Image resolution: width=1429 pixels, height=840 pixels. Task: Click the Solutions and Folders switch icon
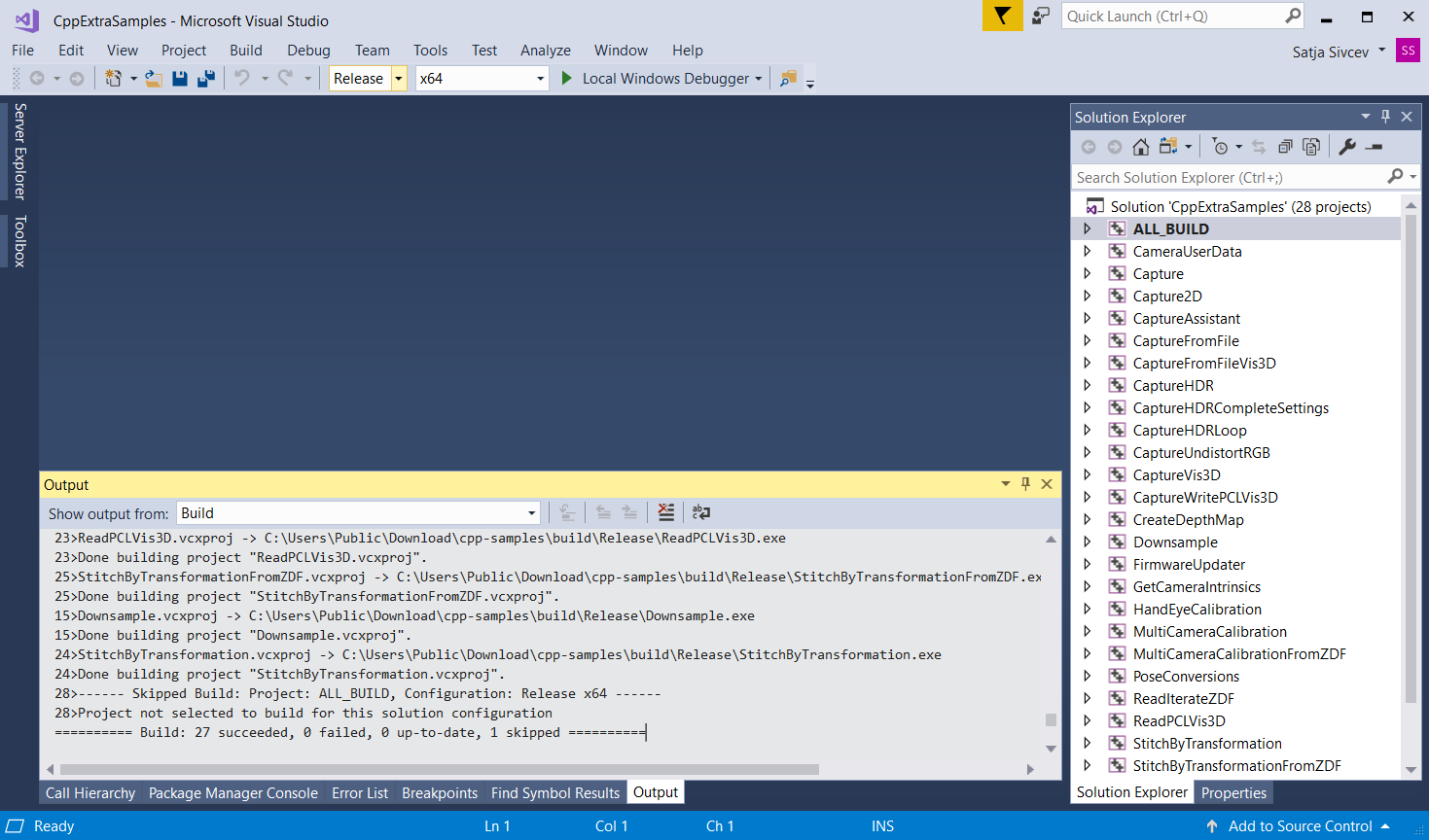[x=1168, y=147]
